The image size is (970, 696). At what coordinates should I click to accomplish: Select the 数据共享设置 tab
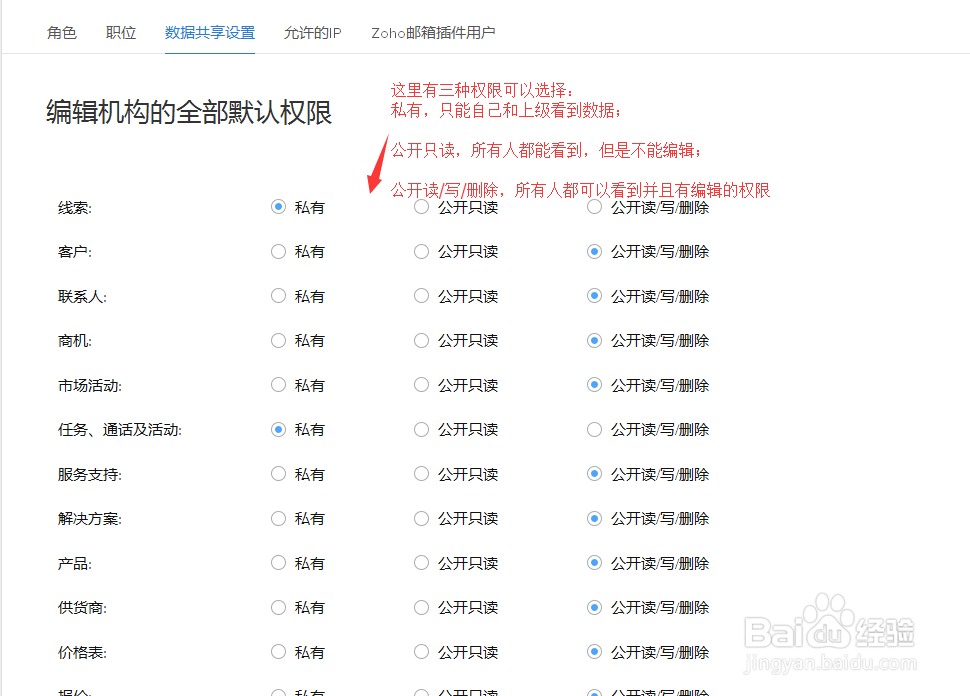coord(210,33)
